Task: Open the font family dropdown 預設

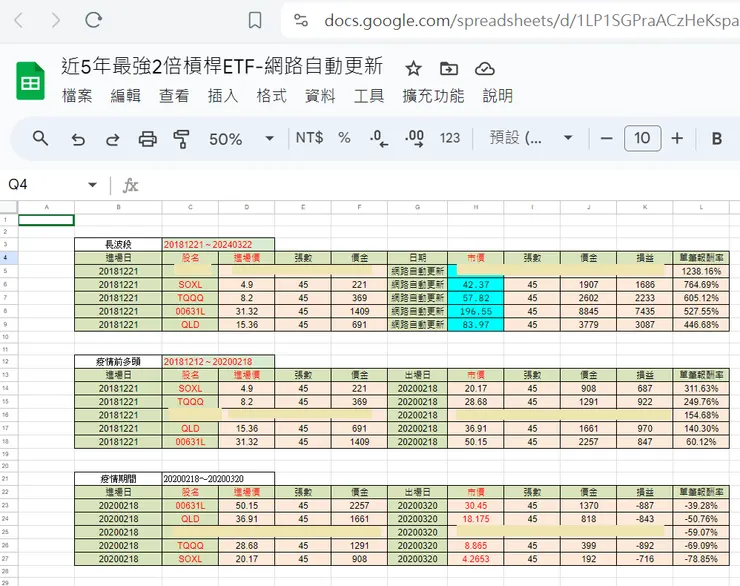Action: pos(531,138)
